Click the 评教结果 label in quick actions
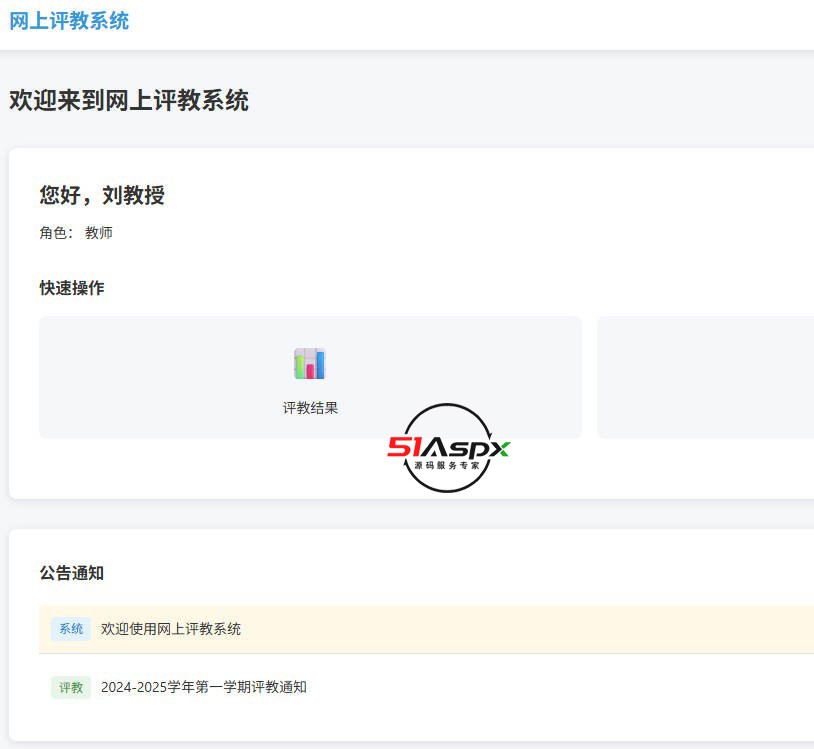 pos(310,408)
